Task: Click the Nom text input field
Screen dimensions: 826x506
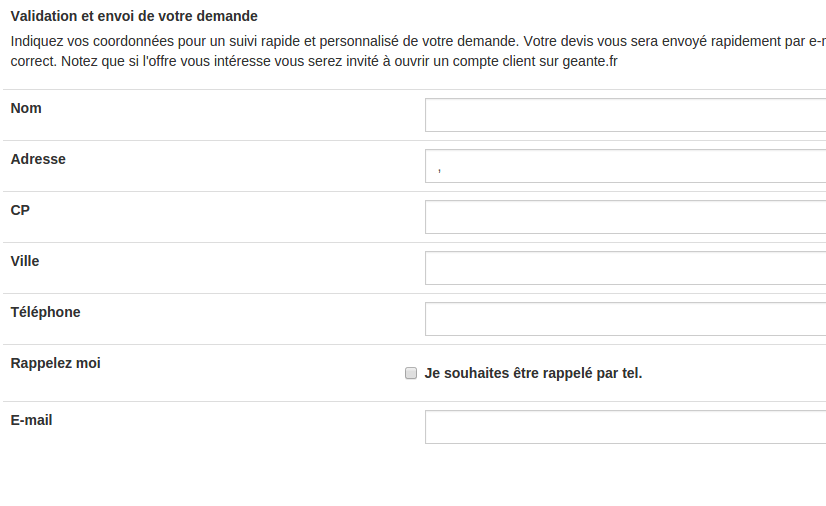Action: click(x=625, y=115)
